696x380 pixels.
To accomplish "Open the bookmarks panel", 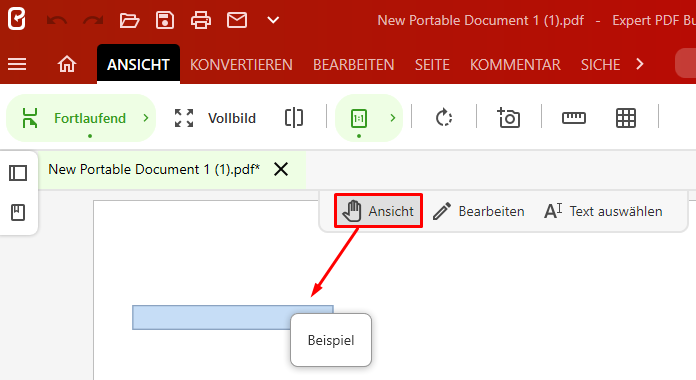I will (x=18, y=213).
